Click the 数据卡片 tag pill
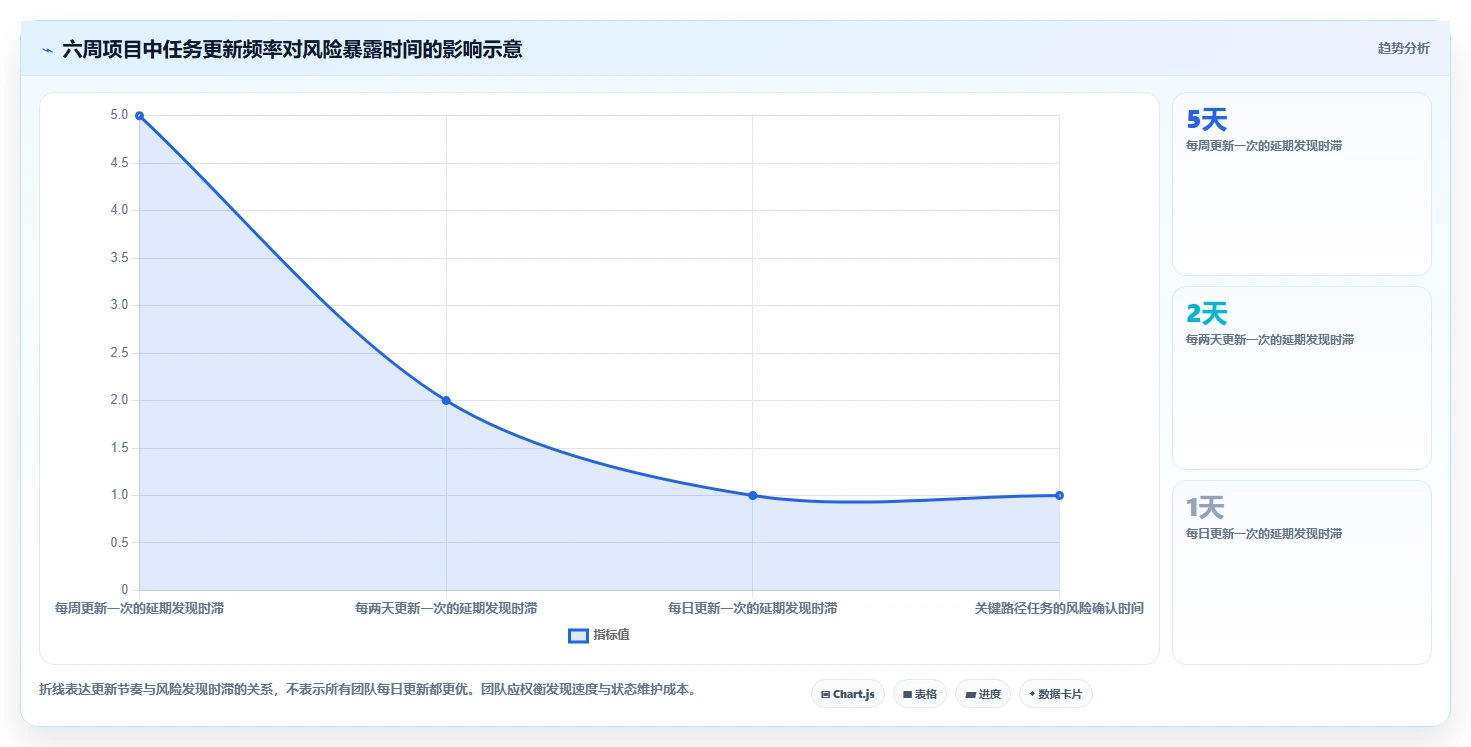The height and width of the screenshot is (747, 1471). tap(1055, 694)
